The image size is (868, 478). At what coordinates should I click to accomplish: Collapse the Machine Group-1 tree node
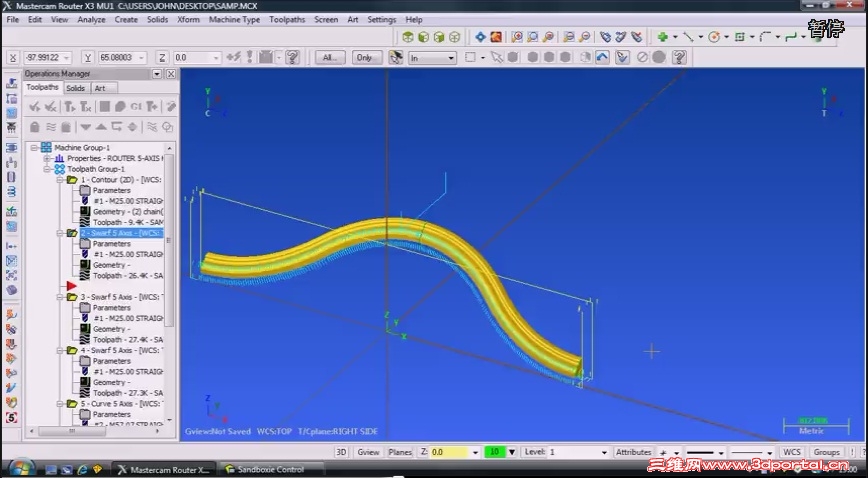tap(34, 147)
